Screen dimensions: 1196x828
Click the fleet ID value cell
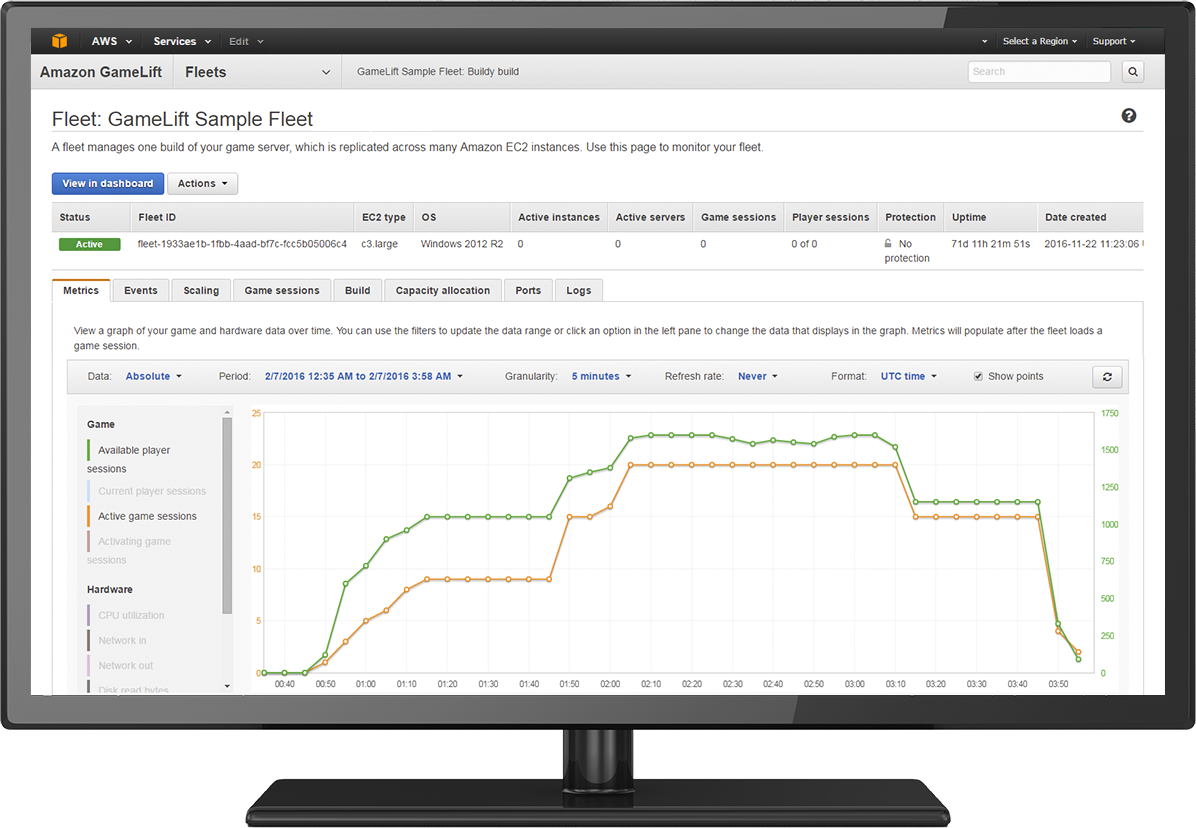point(242,244)
